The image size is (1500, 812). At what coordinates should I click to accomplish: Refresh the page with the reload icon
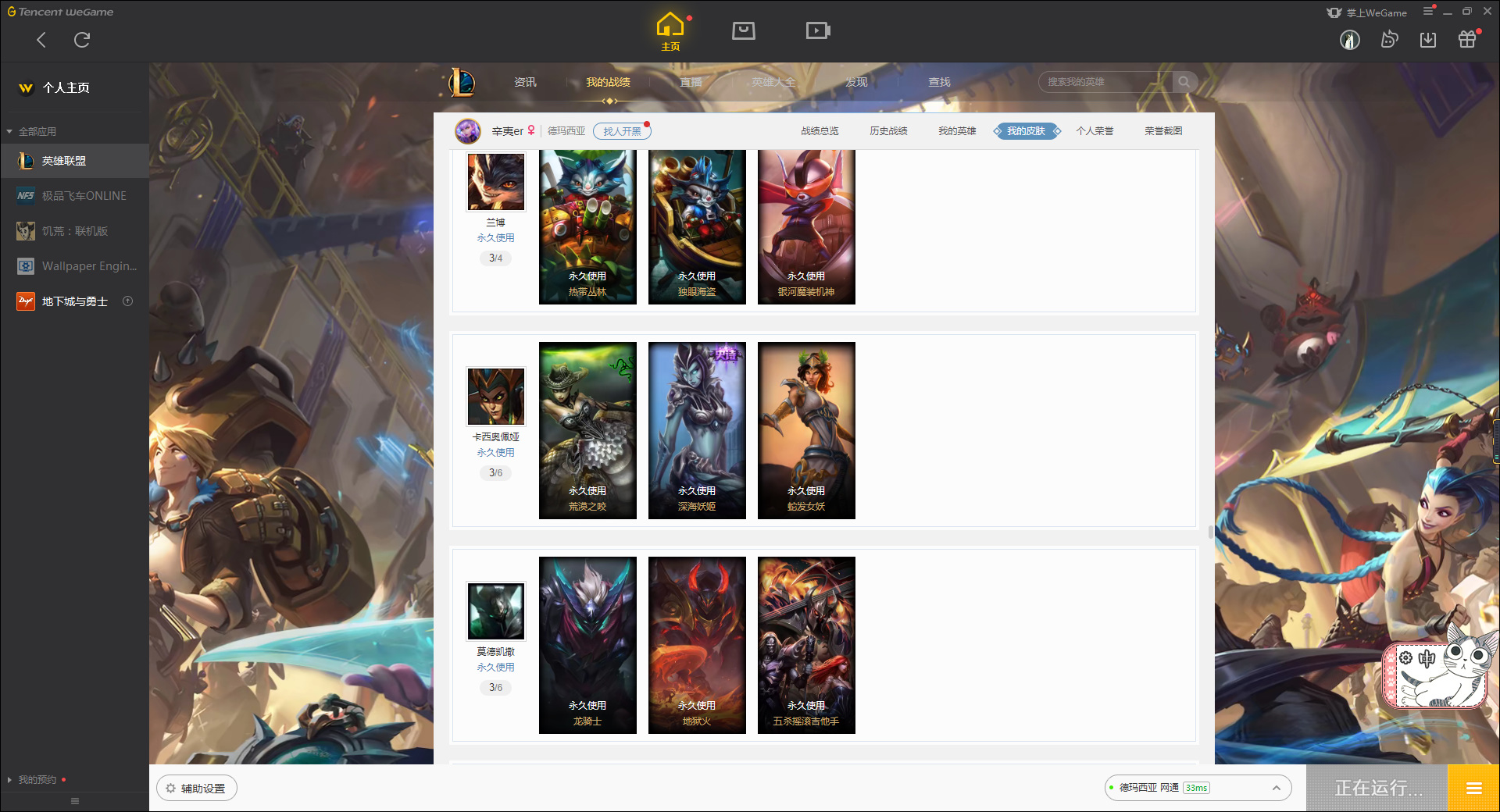pos(82,40)
